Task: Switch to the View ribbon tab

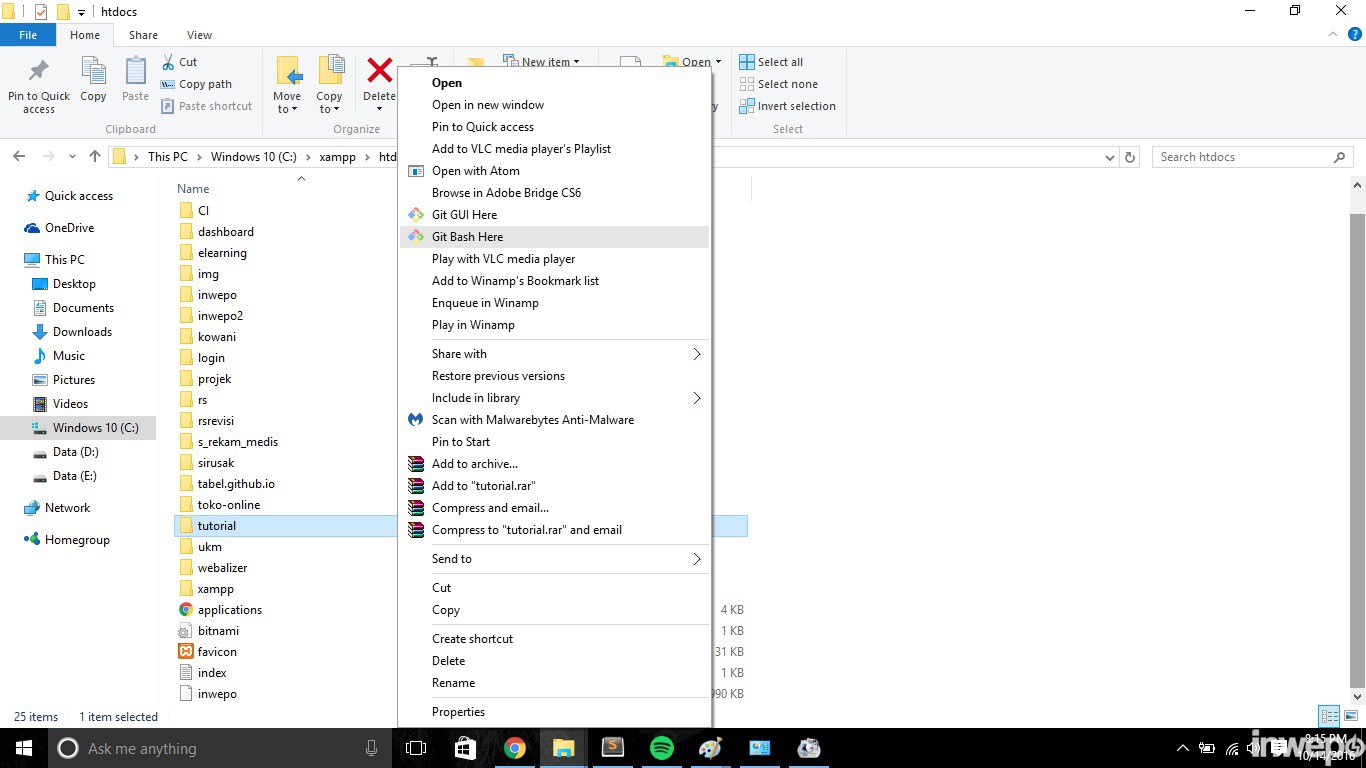Action: coord(199,35)
